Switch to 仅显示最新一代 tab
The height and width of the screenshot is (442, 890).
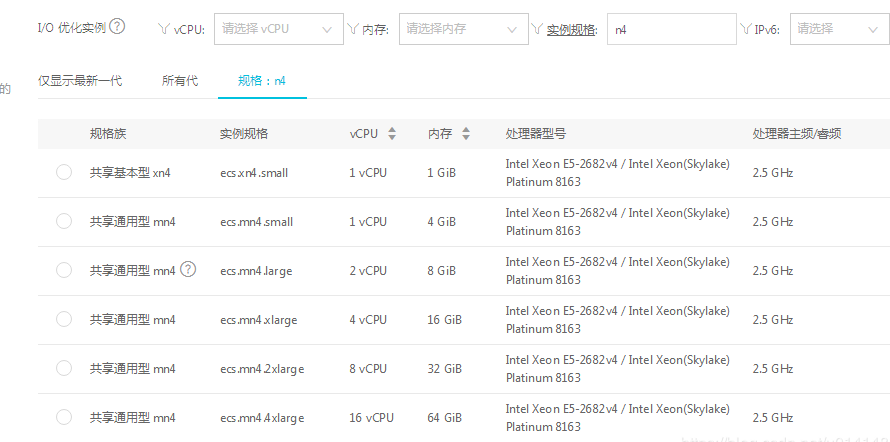pos(80,81)
